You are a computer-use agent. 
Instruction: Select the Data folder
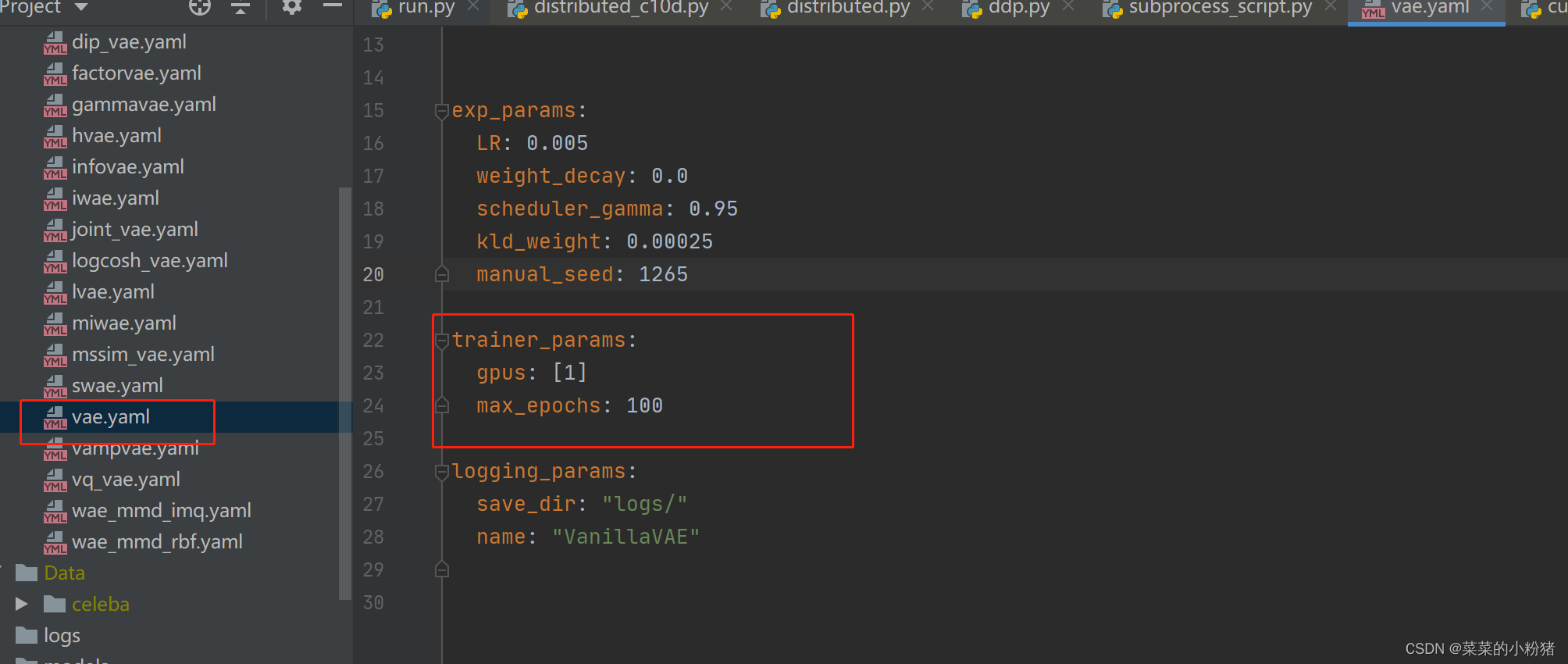pos(64,573)
